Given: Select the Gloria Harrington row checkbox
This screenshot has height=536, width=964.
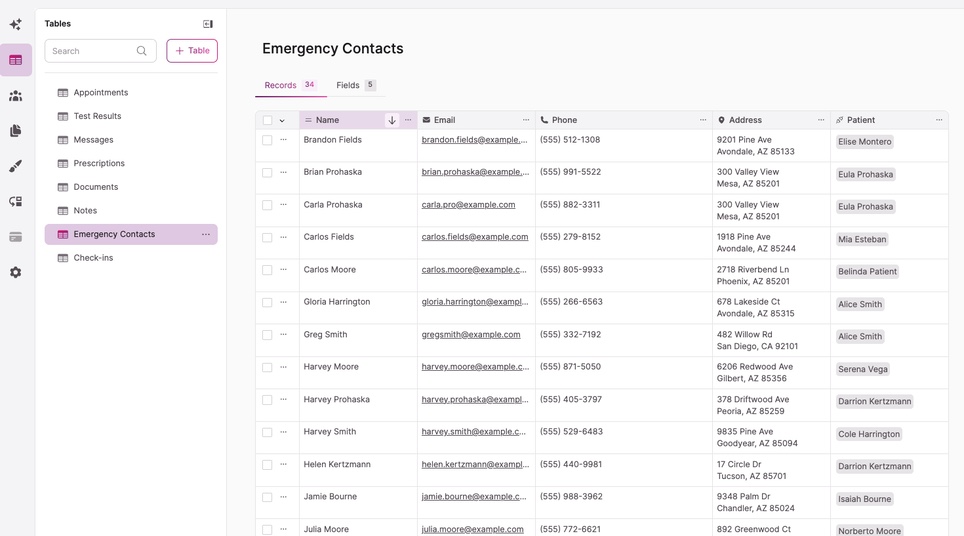Looking at the screenshot, I should 267,302.
